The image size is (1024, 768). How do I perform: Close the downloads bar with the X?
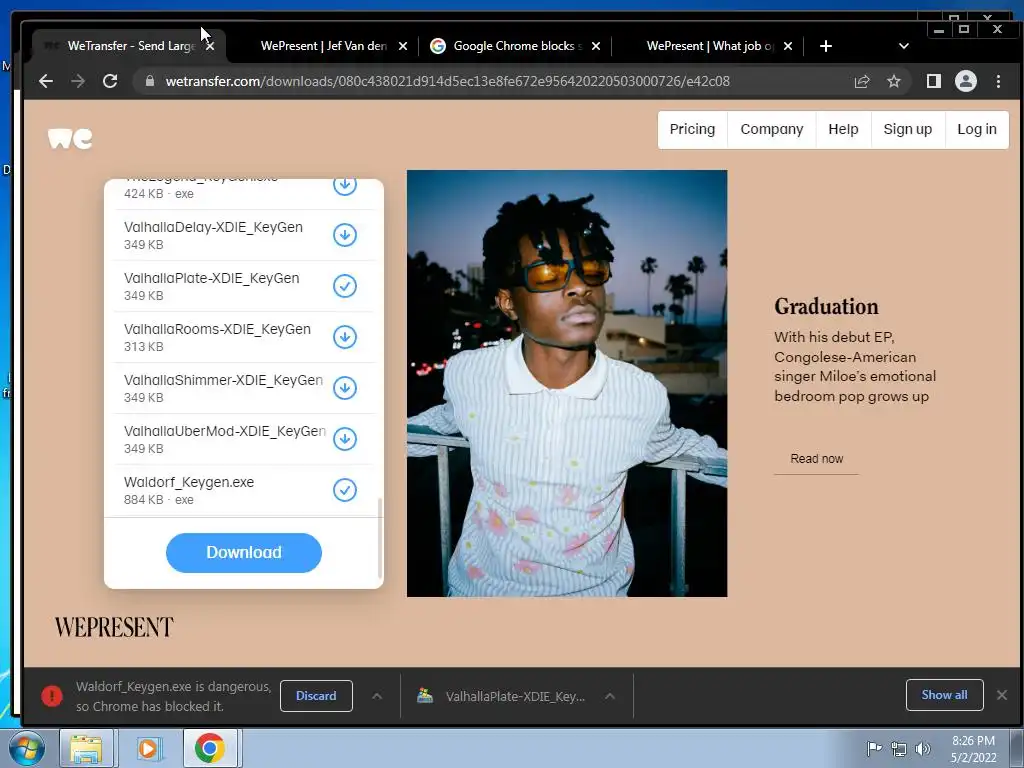1002,695
